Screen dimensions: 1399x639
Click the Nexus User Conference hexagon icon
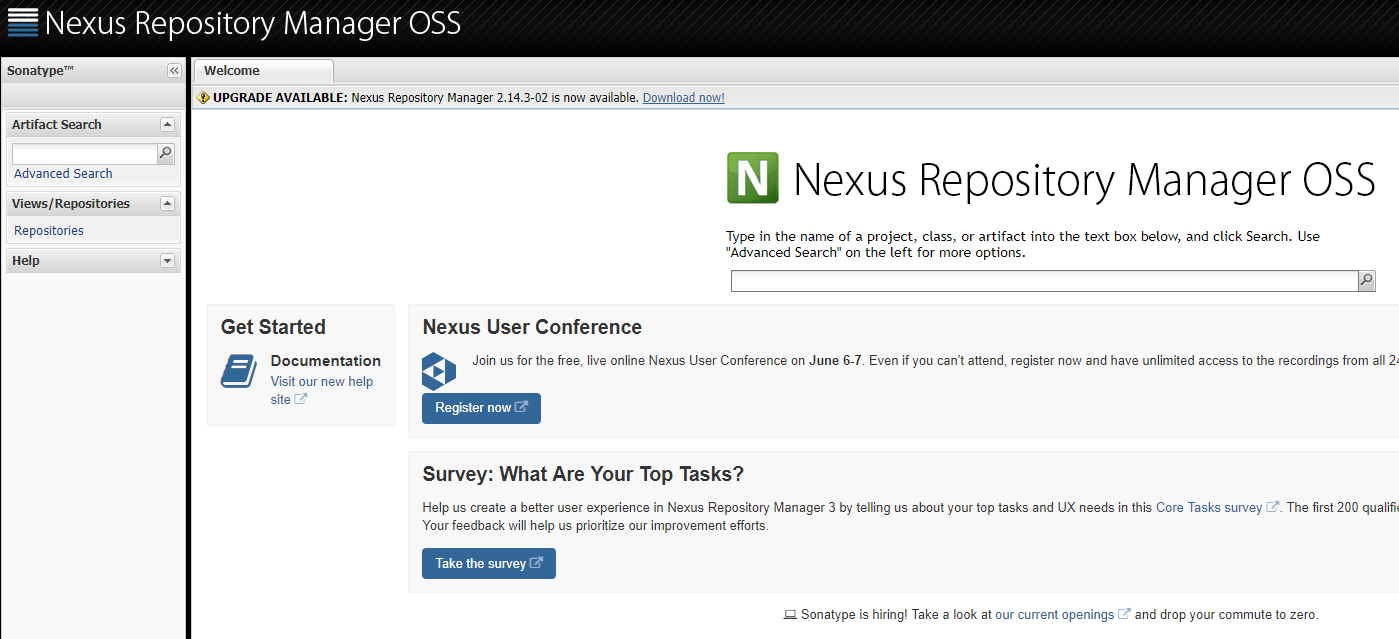(x=439, y=371)
